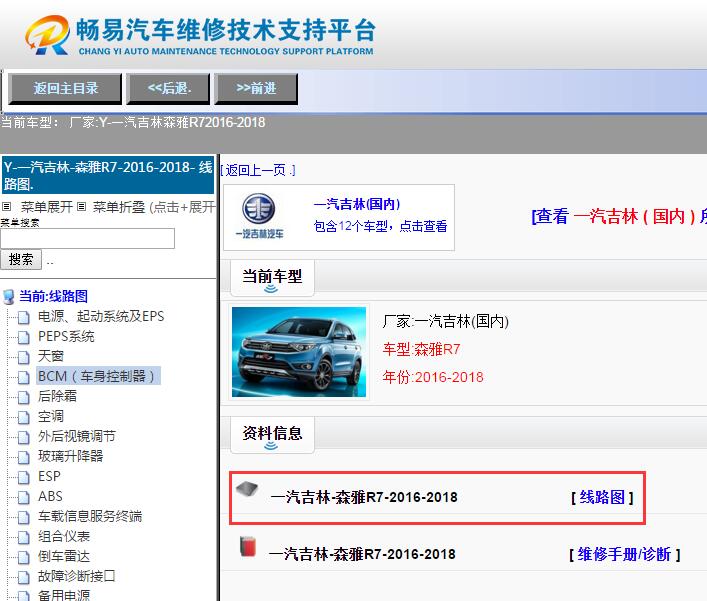Open the 天窗 wiring diagram entry
707x601 pixels.
tap(50, 356)
